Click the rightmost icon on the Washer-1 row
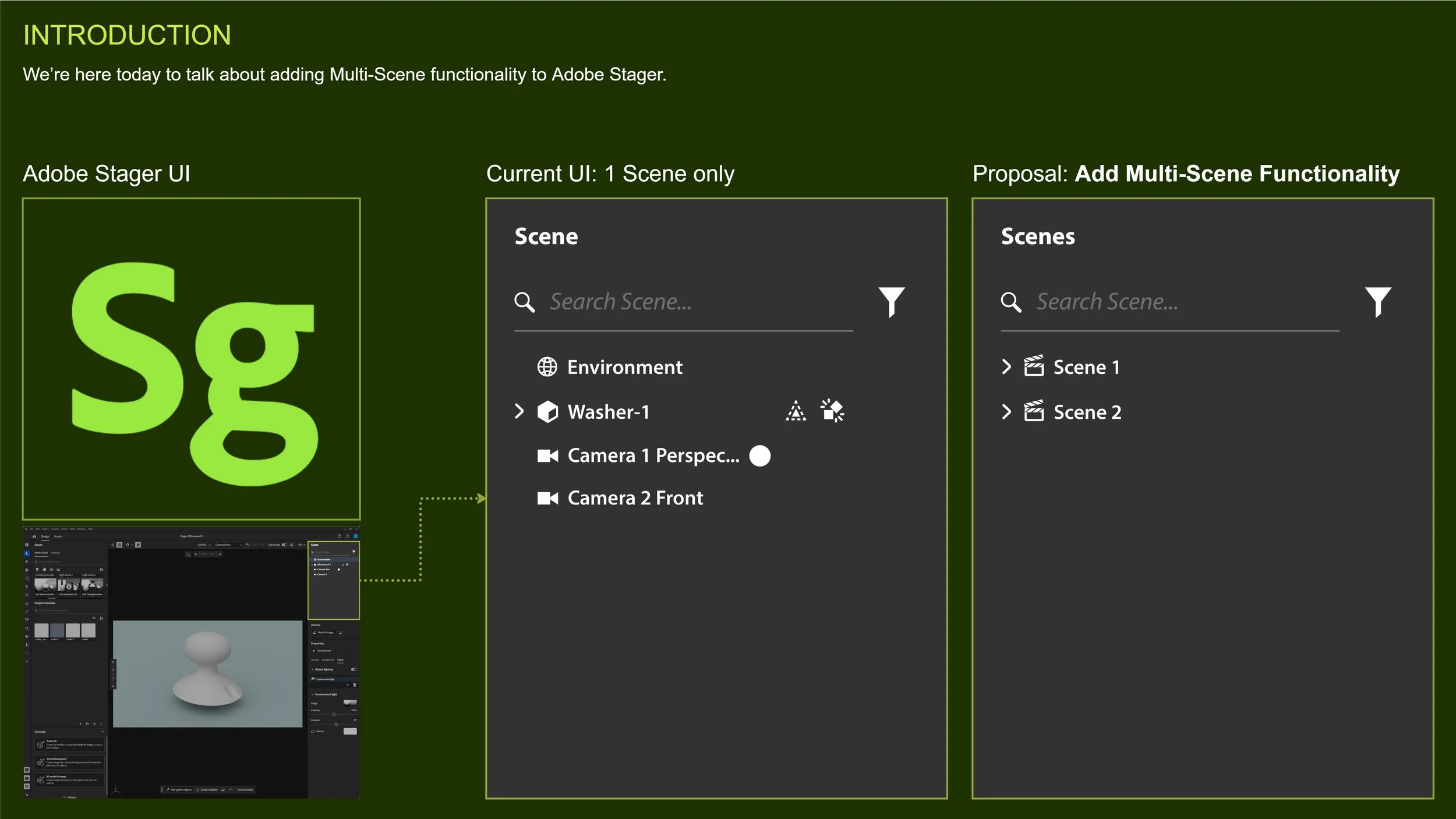The width and height of the screenshot is (1456, 819). coord(832,411)
